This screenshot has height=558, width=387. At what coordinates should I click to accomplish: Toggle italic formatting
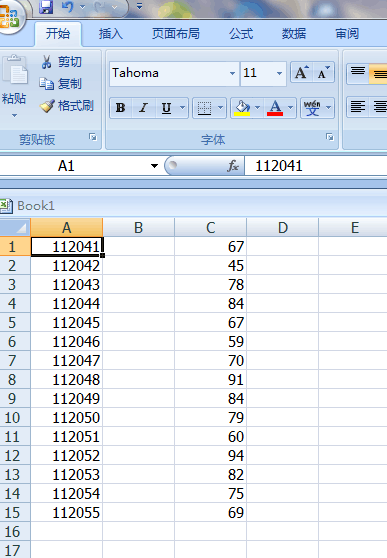[x=143, y=107]
